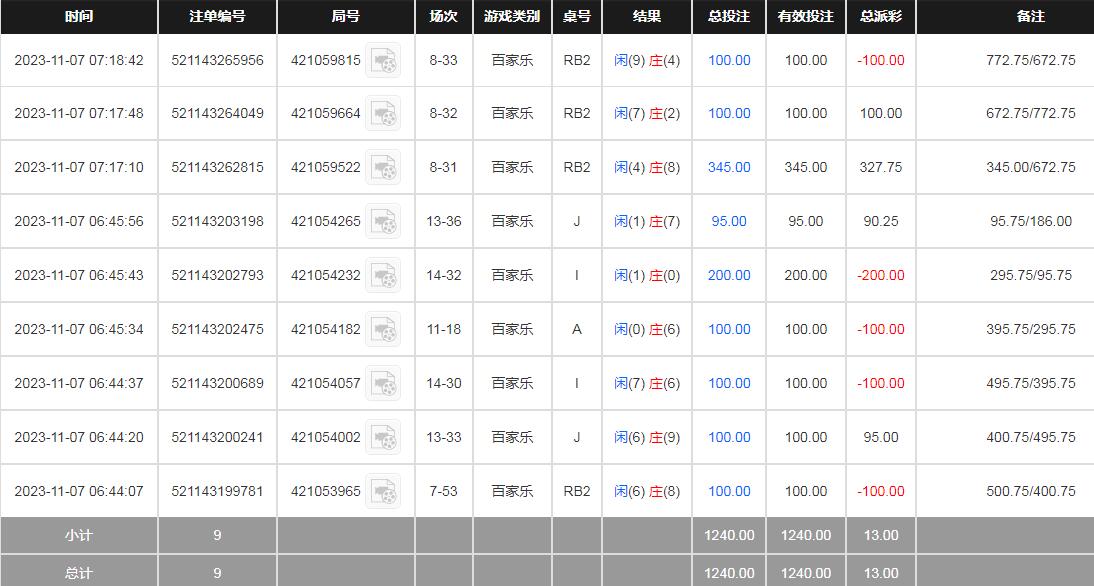Open total bet 200.00 link
The width and height of the screenshot is (1094, 586).
729,276
